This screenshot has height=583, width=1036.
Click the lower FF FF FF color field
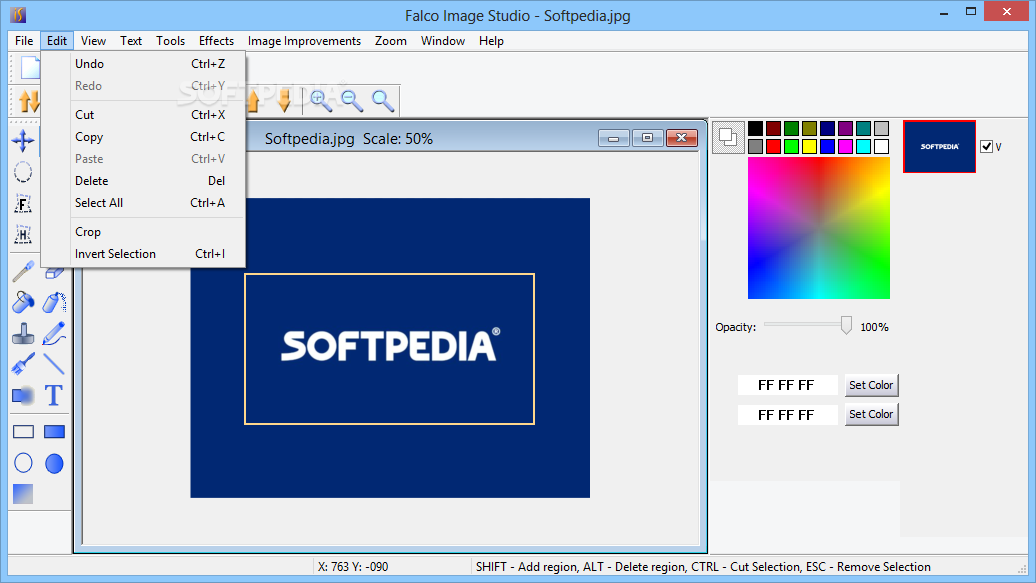(788, 414)
